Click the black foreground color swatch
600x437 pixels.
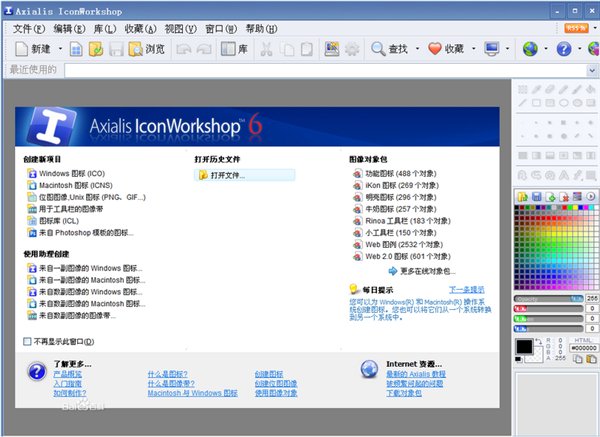coord(524,346)
